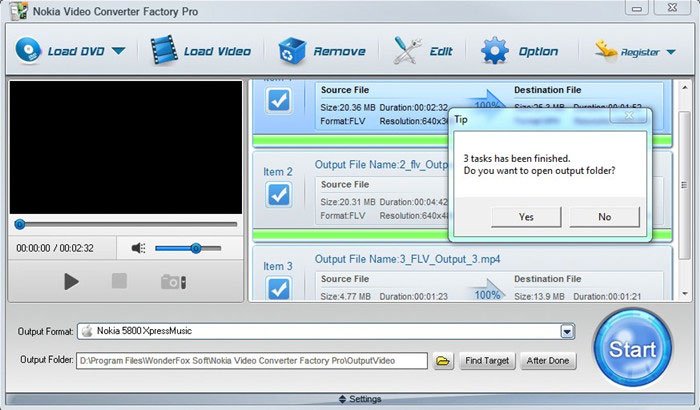Adjust the volume slider
The width and height of the screenshot is (700, 410).
point(188,248)
